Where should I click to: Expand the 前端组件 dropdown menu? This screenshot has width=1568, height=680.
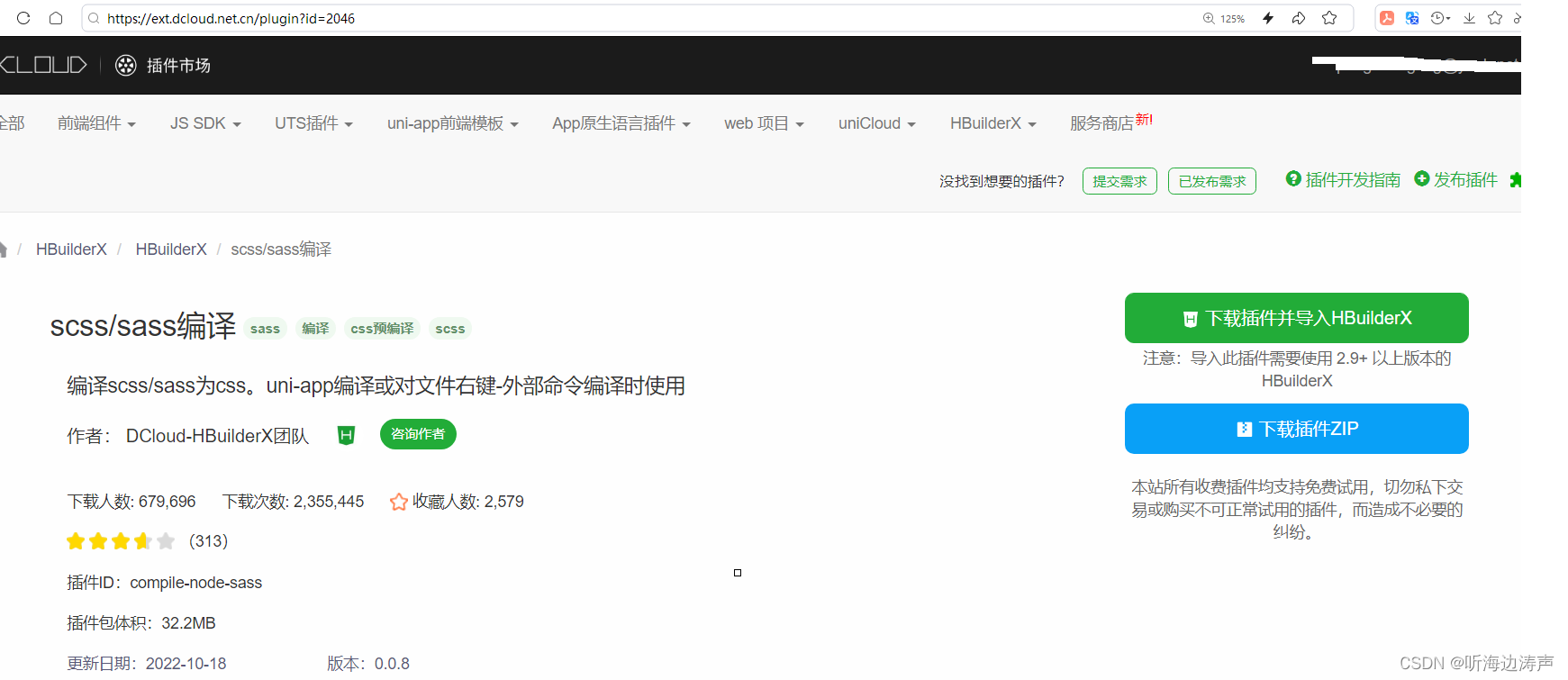(96, 123)
